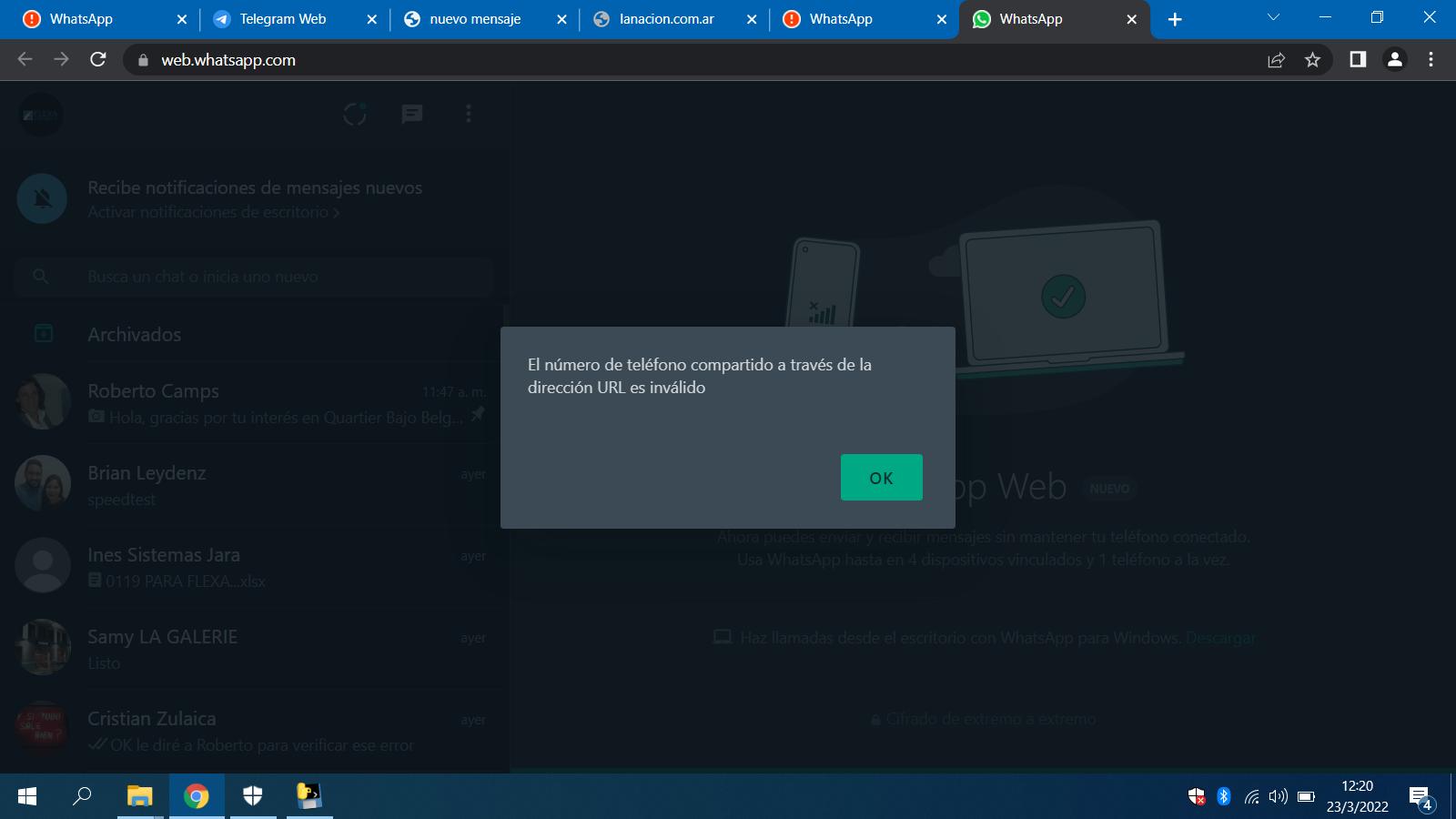Open Ines Sistemas Jara chat

253,566
